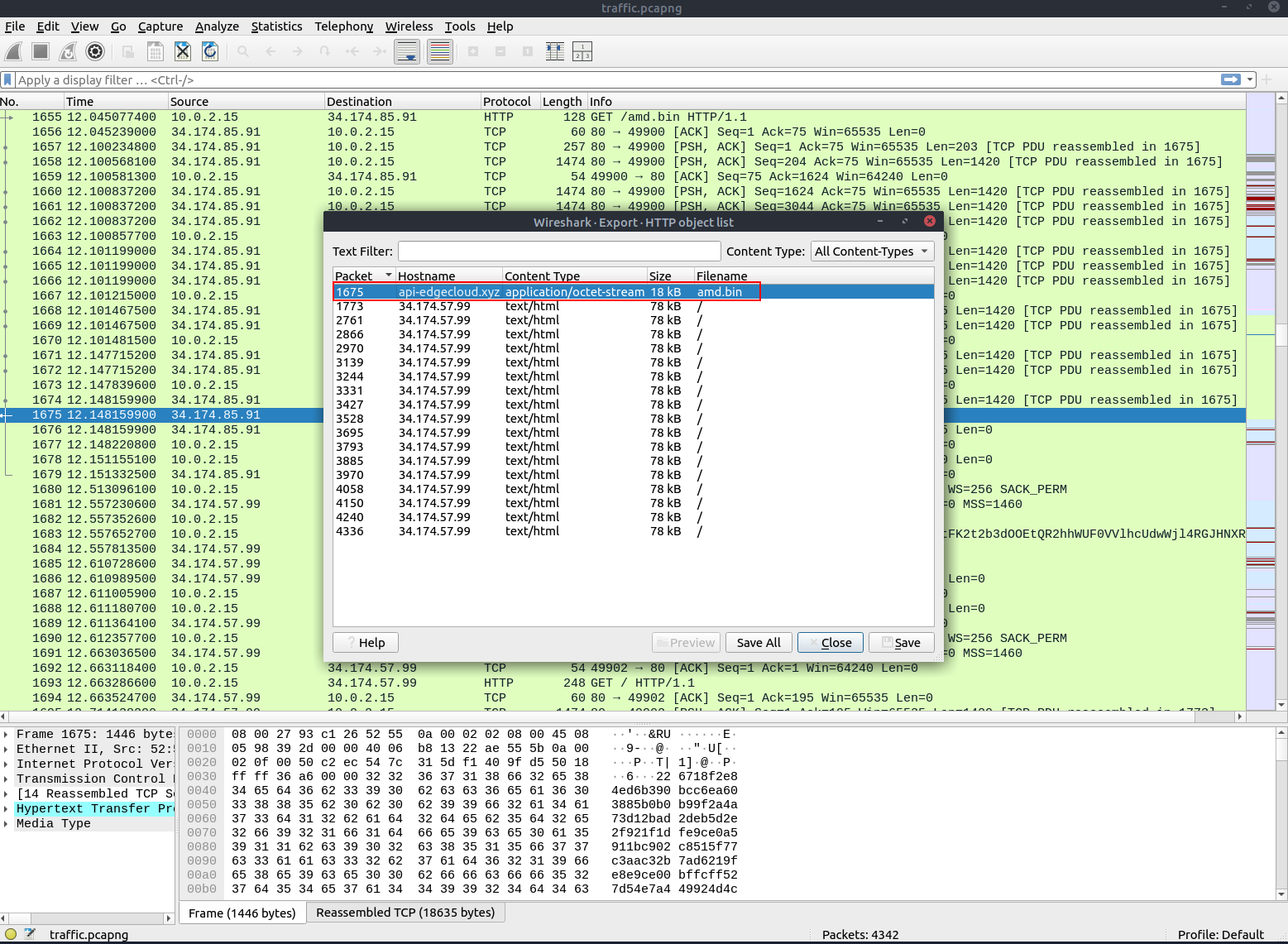Apply the display filter with the arrow button
This screenshot has width=1288, height=944.
1231,79
